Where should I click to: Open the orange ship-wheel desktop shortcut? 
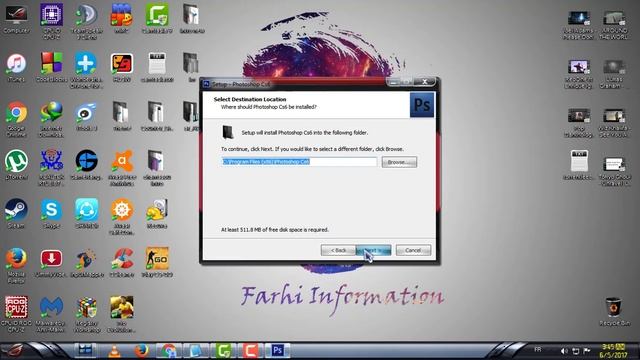[122, 216]
